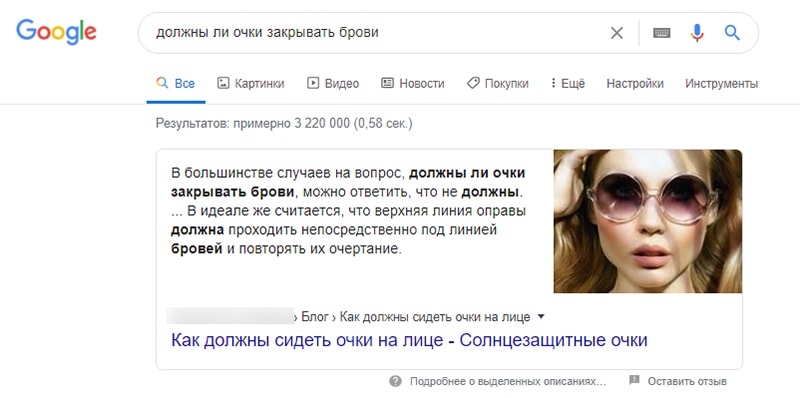Open the Новости tab
Viewport: 800px width, 398px height.
(413, 83)
